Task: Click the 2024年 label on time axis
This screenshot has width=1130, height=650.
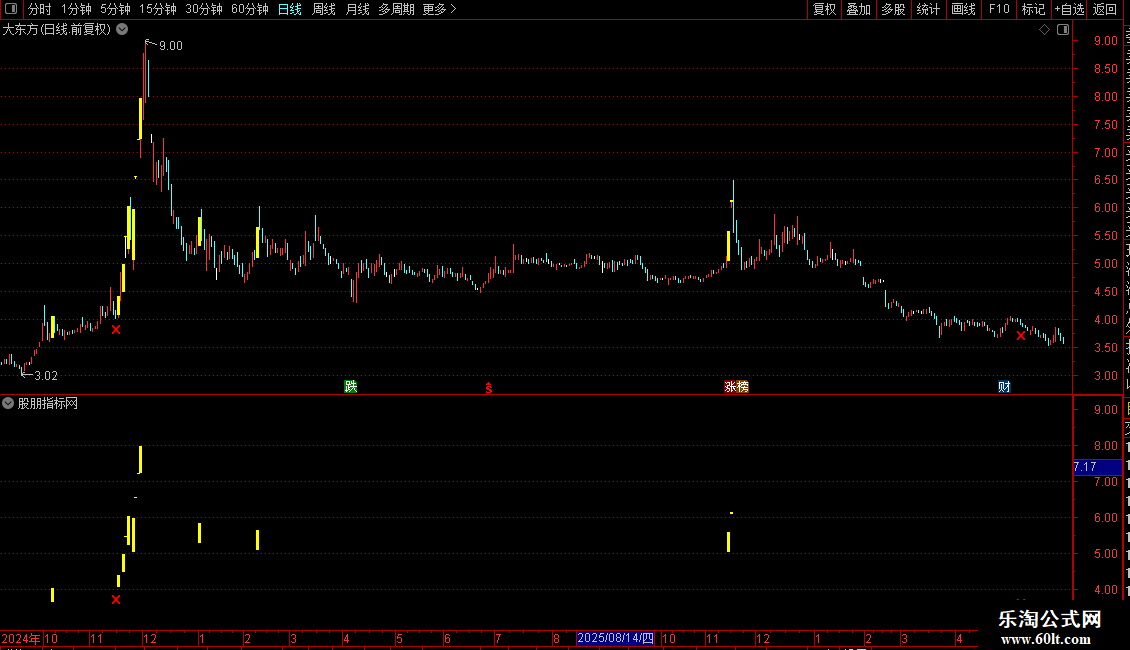Action: click(21, 638)
